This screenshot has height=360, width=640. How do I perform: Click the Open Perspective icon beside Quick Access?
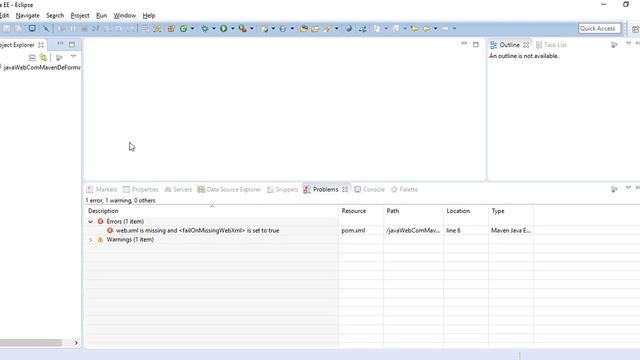pos(635,29)
